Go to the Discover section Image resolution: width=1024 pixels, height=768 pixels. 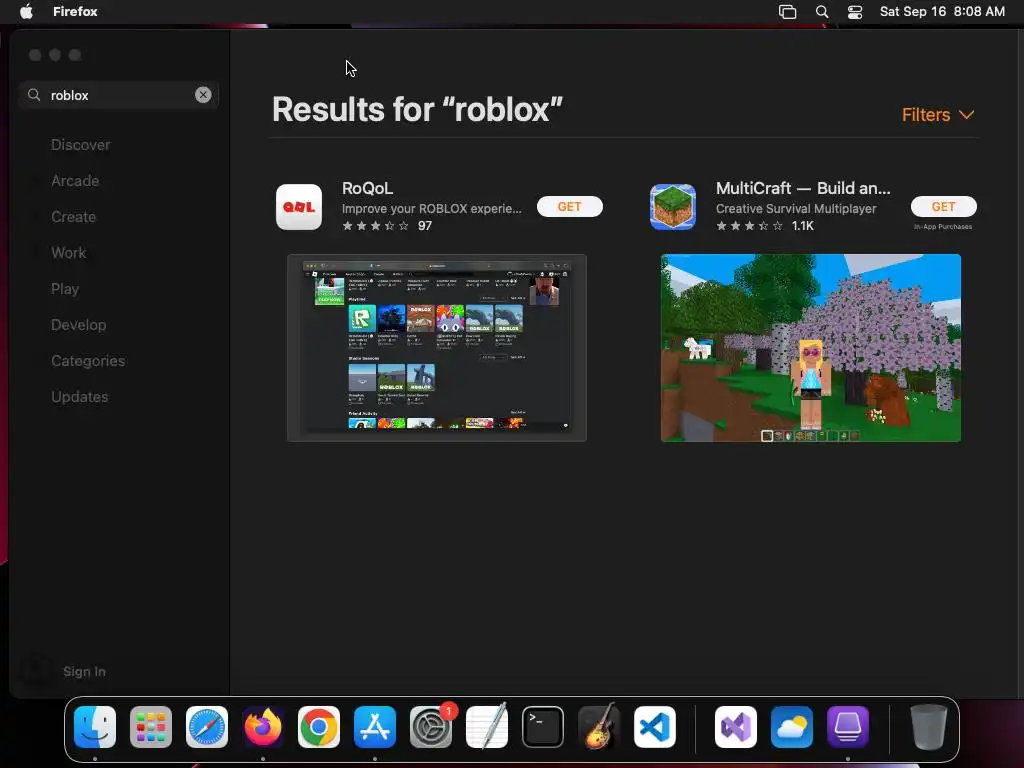(x=81, y=145)
